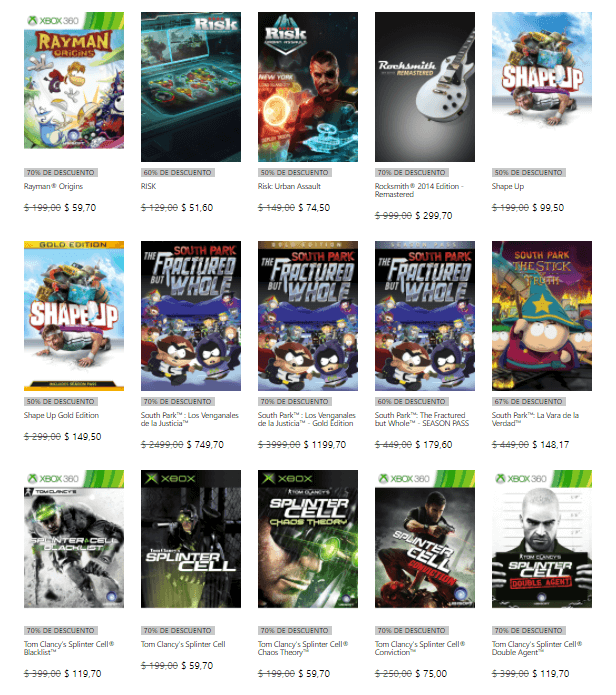This screenshot has width=616, height=695.
Task: Click the Rayman® Origins title link
Action: 53,187
